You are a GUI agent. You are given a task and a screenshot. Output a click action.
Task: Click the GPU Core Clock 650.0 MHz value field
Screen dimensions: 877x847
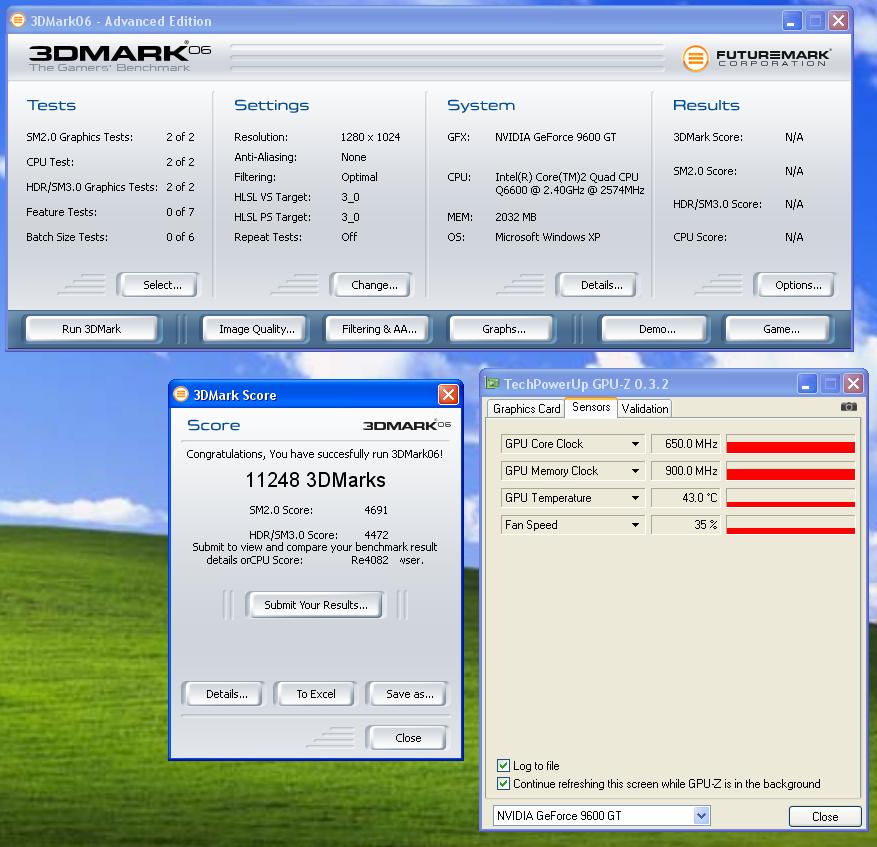pyautogui.click(x=685, y=444)
